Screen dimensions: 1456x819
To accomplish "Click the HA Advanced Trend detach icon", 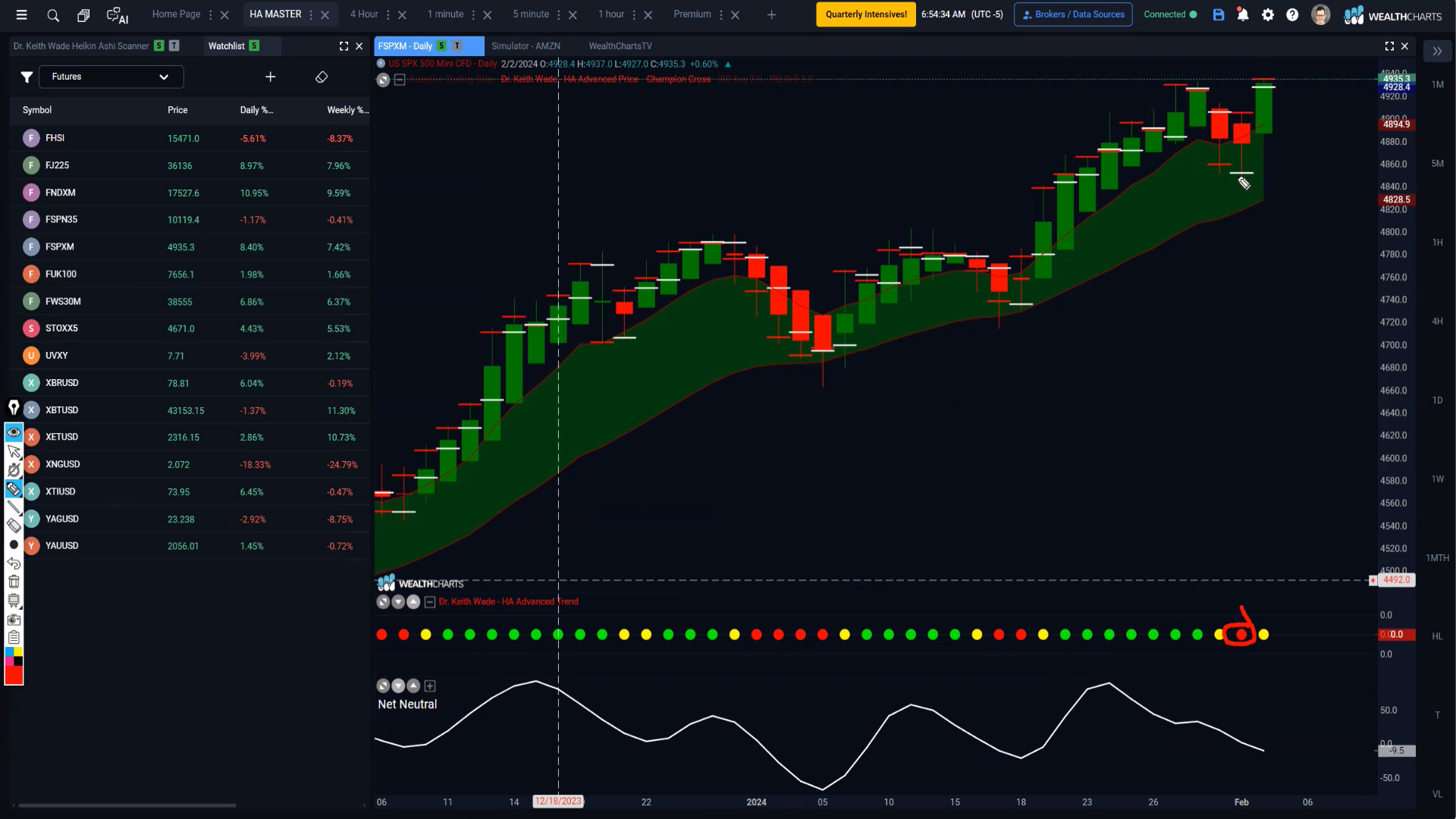I will (x=383, y=601).
